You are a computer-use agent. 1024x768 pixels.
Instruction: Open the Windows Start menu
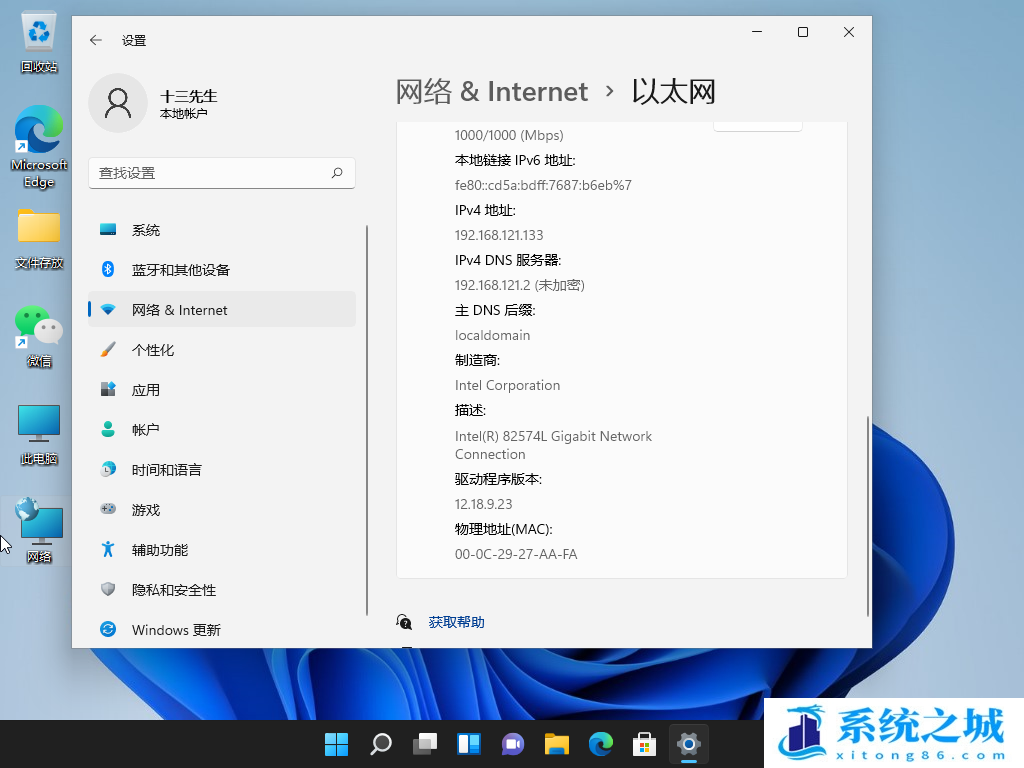pyautogui.click(x=337, y=744)
